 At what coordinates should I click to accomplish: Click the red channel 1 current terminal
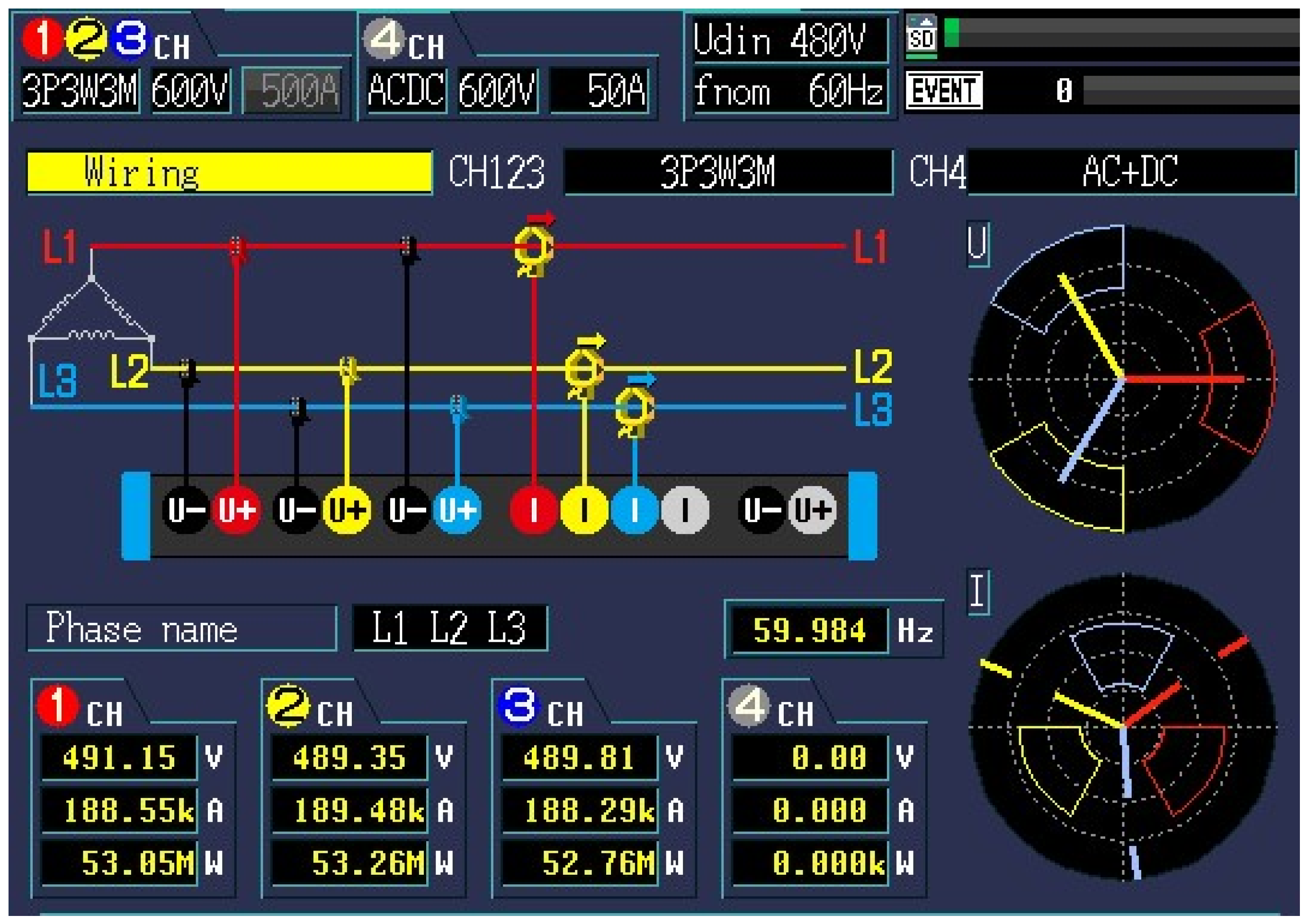click(533, 510)
